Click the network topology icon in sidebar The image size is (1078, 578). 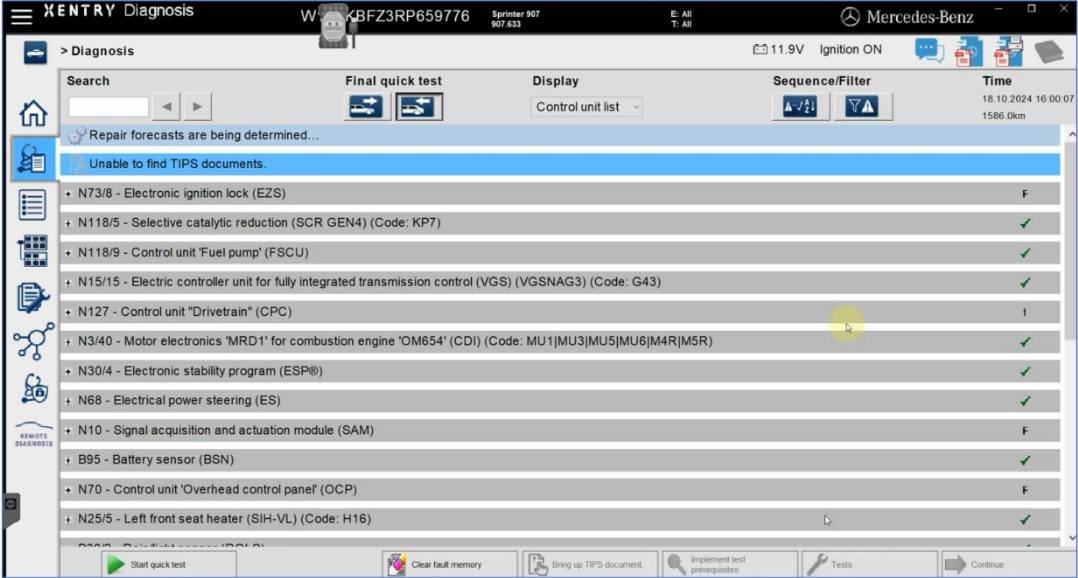[33, 342]
